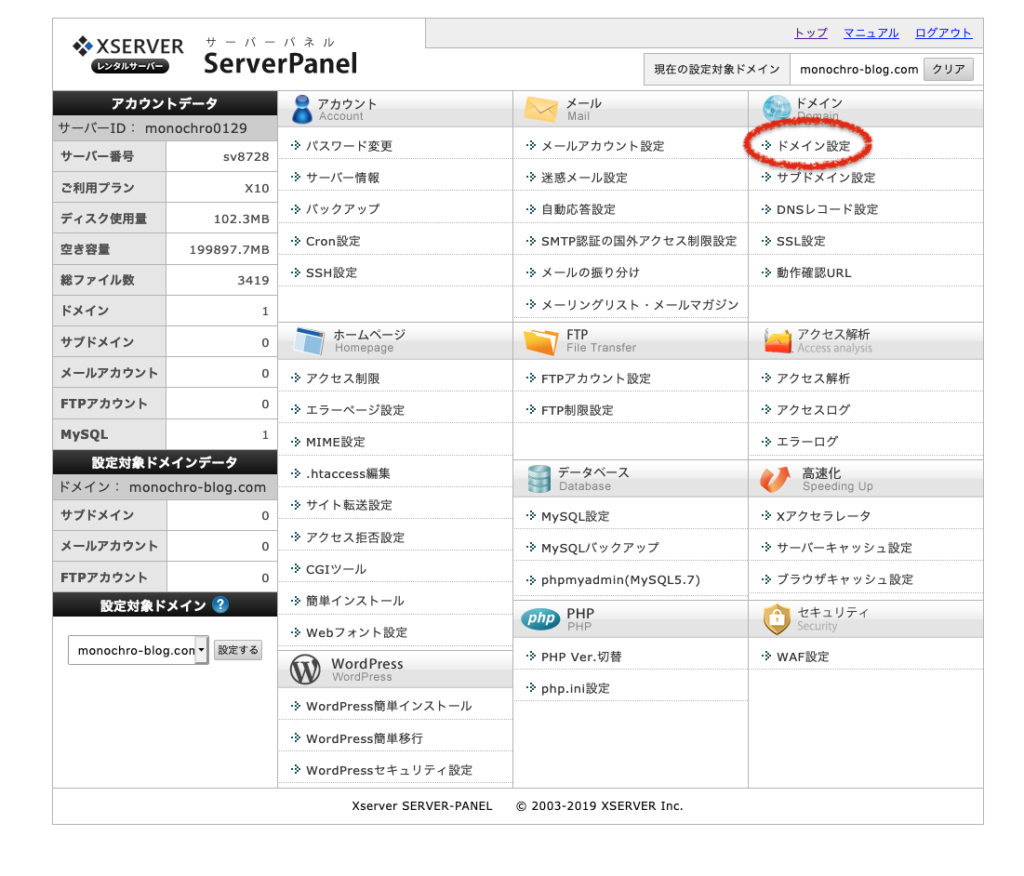Open ブラウザキャッシュ設定
This screenshot has height=876, width=1024.
(x=845, y=579)
